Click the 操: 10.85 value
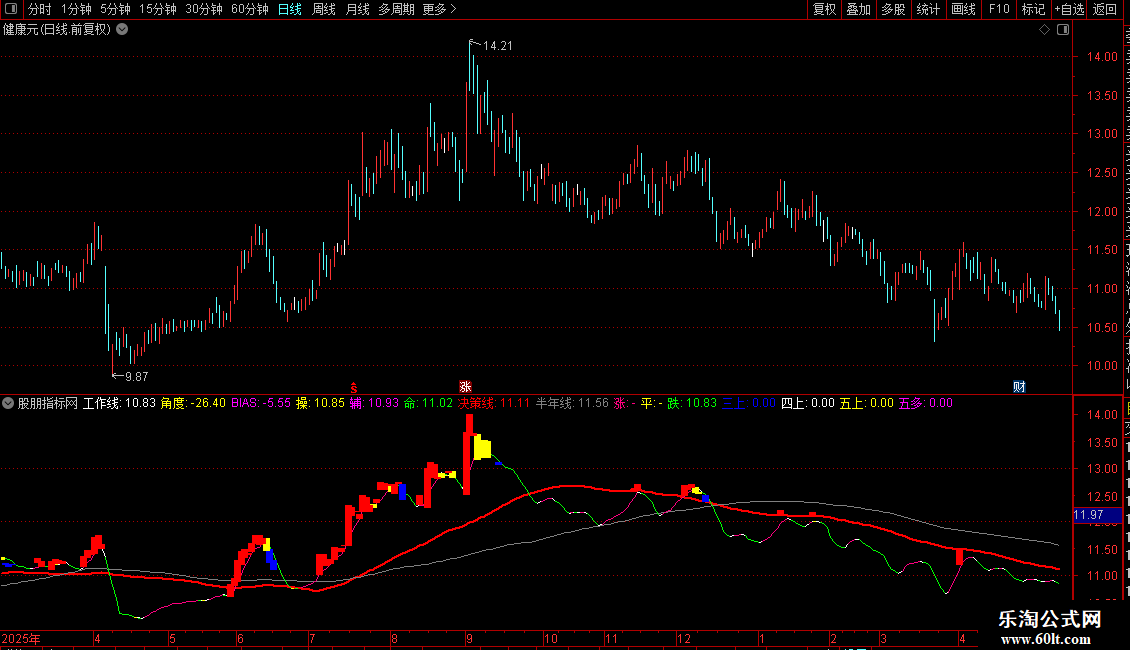The image size is (1130, 650). click(x=320, y=403)
